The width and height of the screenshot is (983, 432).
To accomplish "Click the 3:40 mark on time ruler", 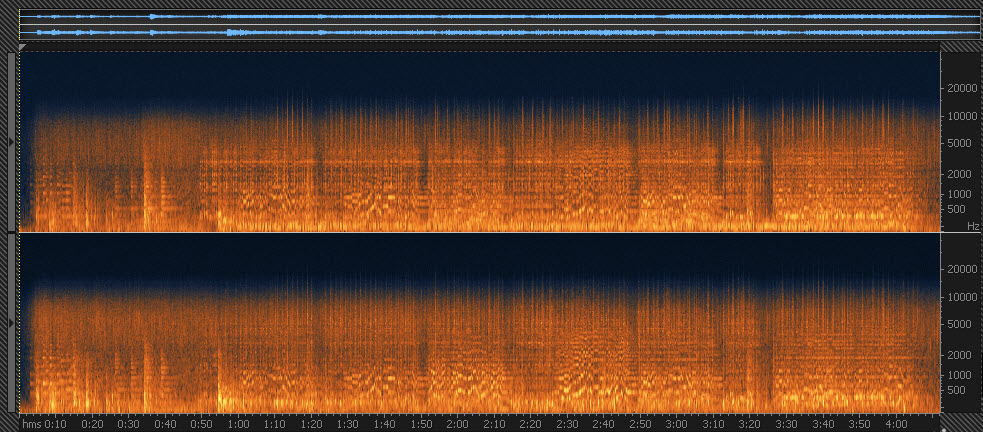I will point(823,424).
